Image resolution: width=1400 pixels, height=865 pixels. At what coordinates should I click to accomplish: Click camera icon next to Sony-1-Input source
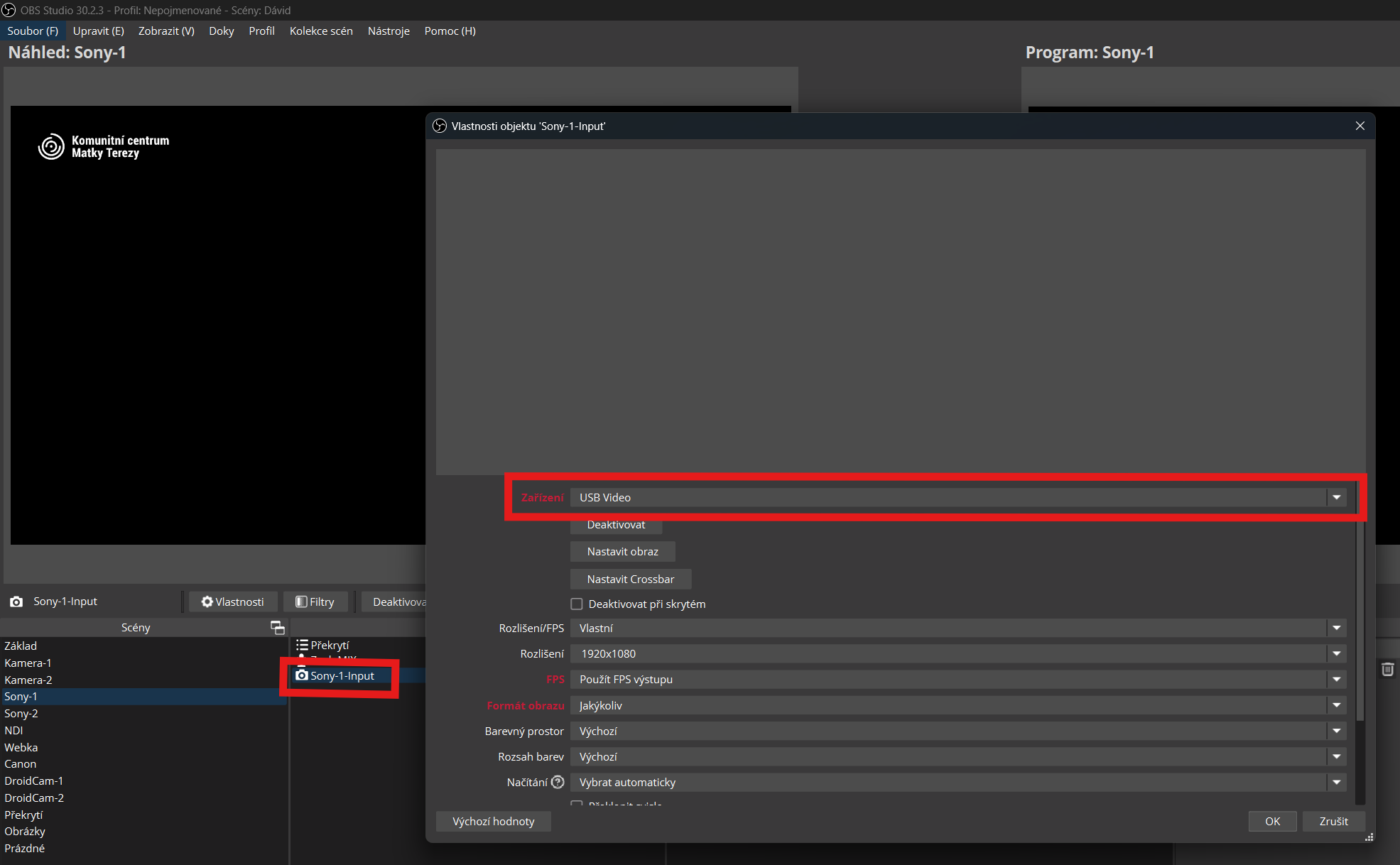[302, 675]
